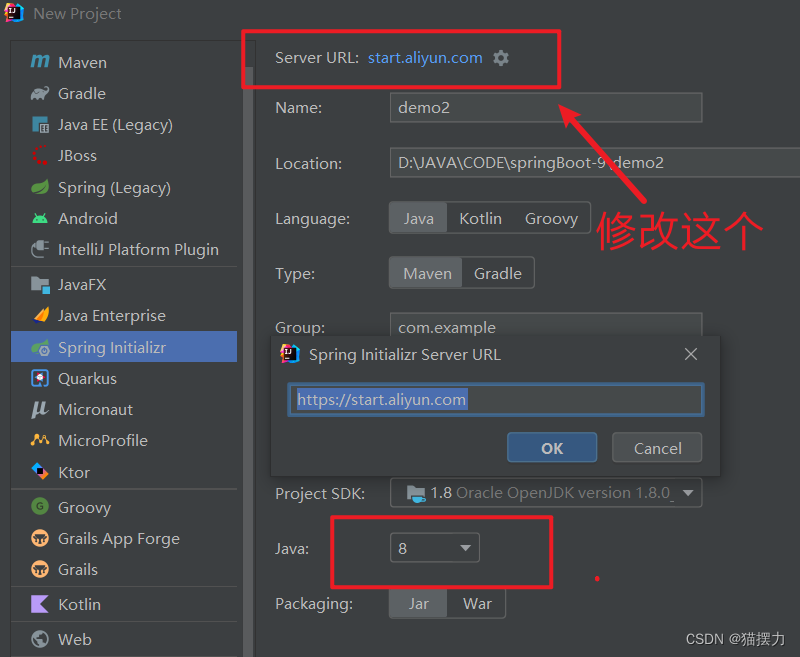Select War packaging
The image size is (800, 657).
[x=477, y=603]
